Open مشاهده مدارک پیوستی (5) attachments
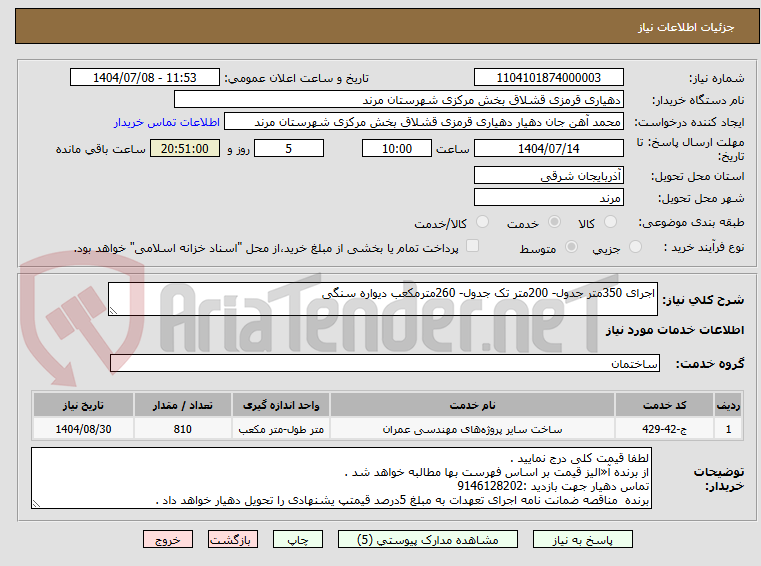The width and height of the screenshot is (761, 566). click(x=428, y=539)
